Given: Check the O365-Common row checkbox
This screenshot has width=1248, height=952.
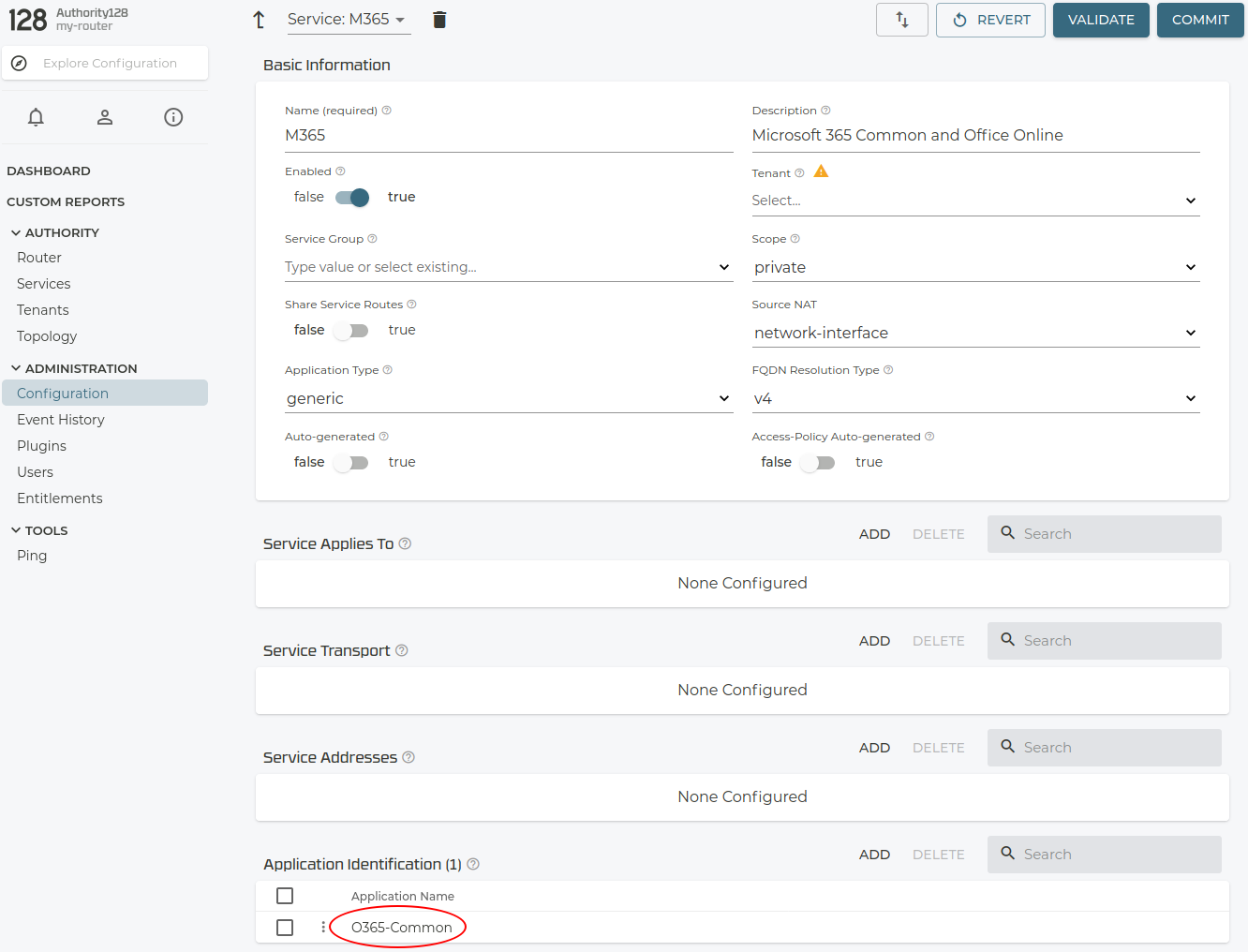Looking at the screenshot, I should (285, 927).
